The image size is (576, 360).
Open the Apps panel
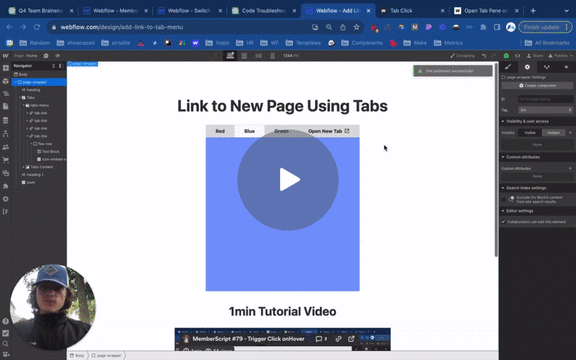6,186
